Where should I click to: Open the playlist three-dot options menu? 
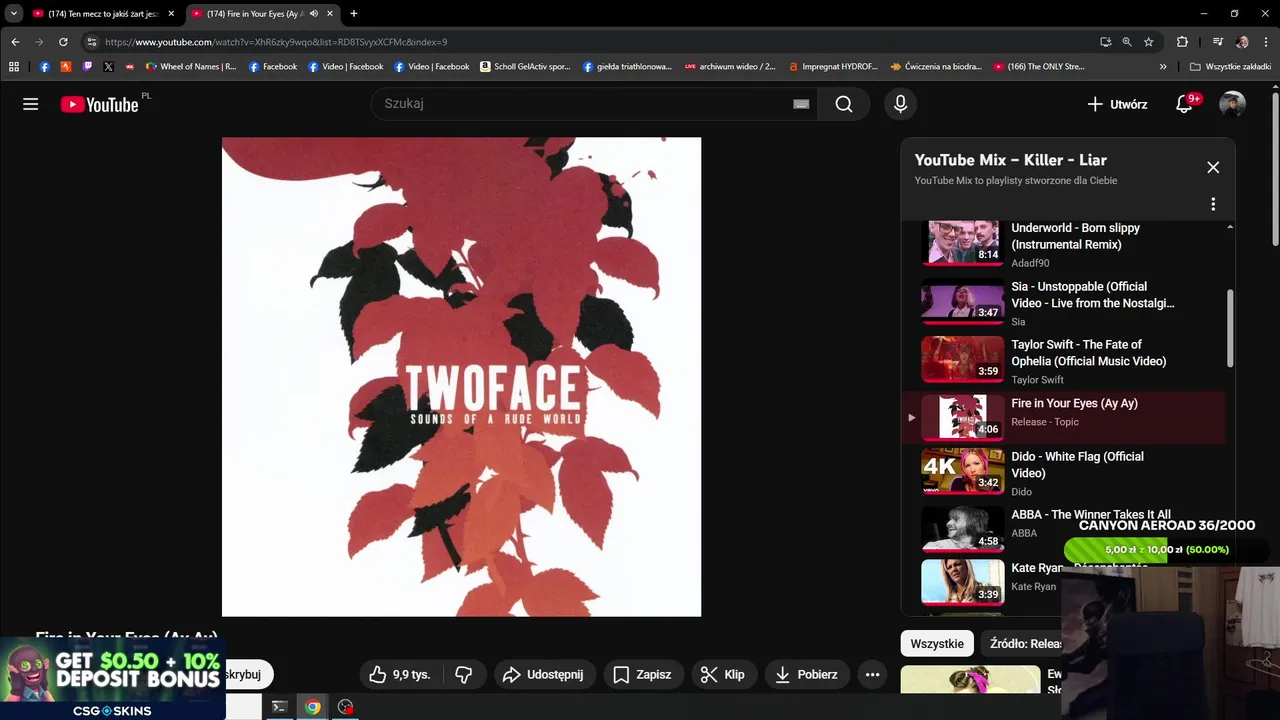point(1213,204)
